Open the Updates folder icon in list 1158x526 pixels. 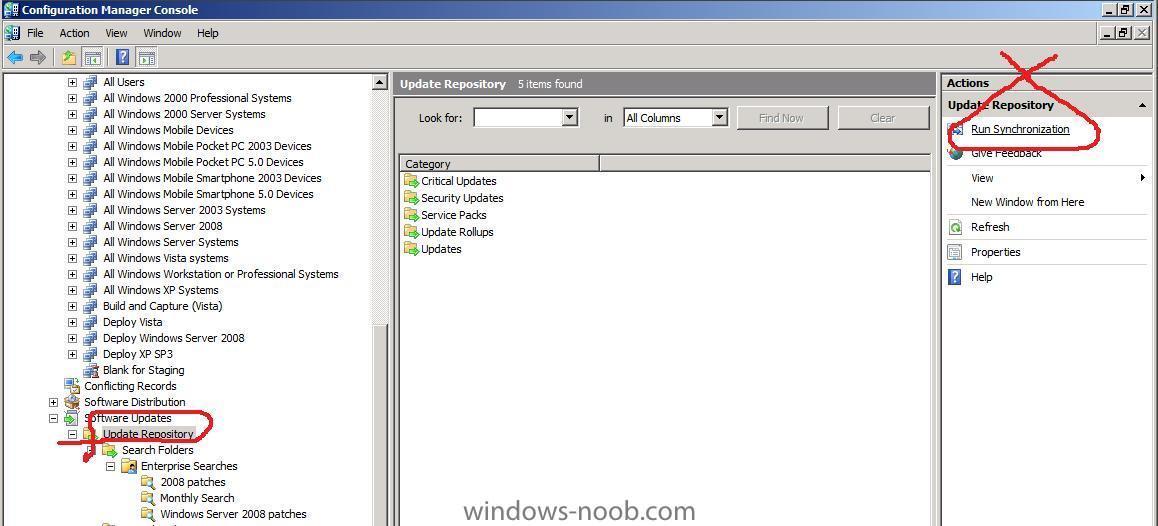coord(411,249)
